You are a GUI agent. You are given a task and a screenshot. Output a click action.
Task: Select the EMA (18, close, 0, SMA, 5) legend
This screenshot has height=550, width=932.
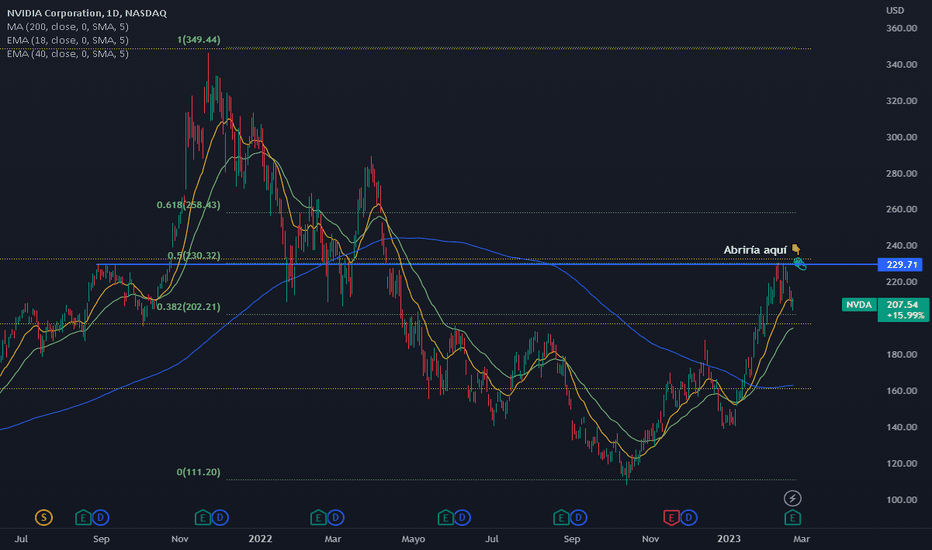click(68, 40)
